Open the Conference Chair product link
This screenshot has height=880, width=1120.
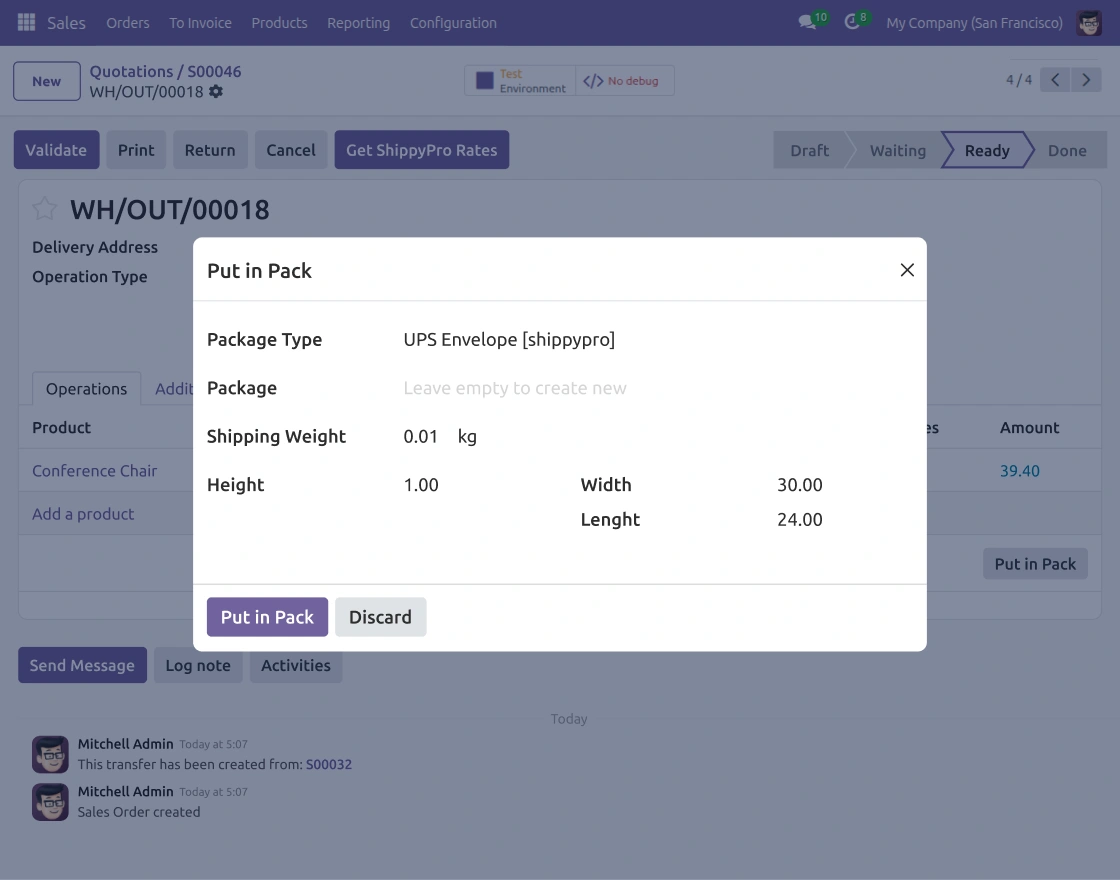coord(94,471)
